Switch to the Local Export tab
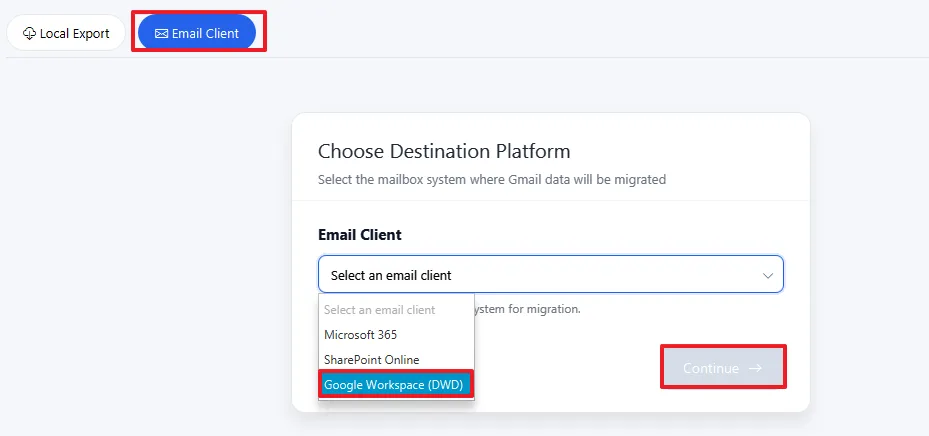The width and height of the screenshot is (929, 436). tap(66, 33)
